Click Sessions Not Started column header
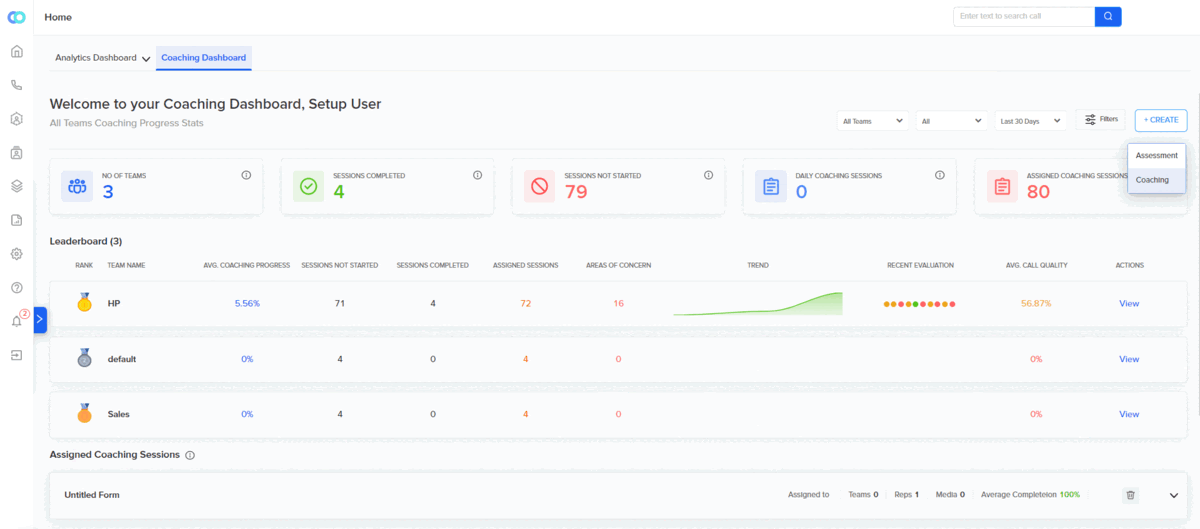The image size is (1200, 529). 340,265
